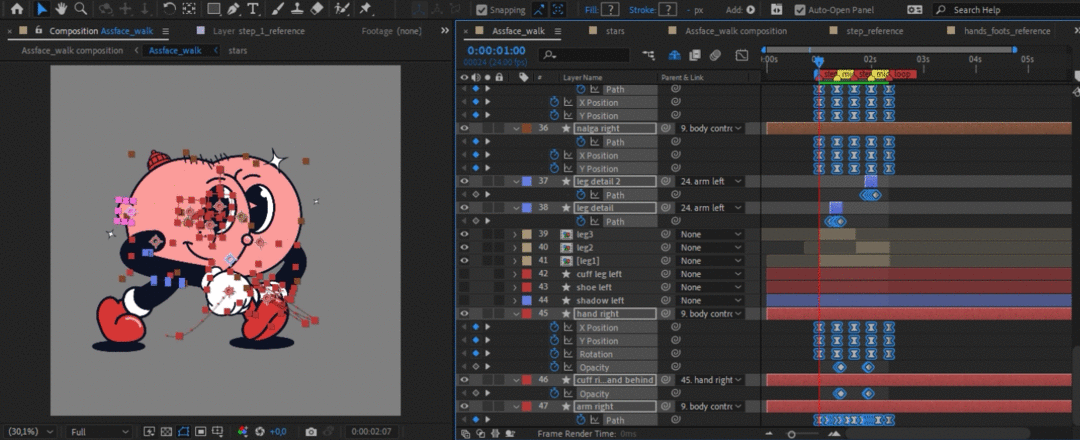Click the Opacity keyframe under cuff layer

click(839, 394)
